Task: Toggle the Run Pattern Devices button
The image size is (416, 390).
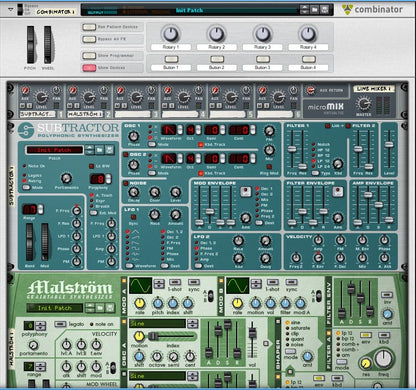Action: tap(89, 27)
